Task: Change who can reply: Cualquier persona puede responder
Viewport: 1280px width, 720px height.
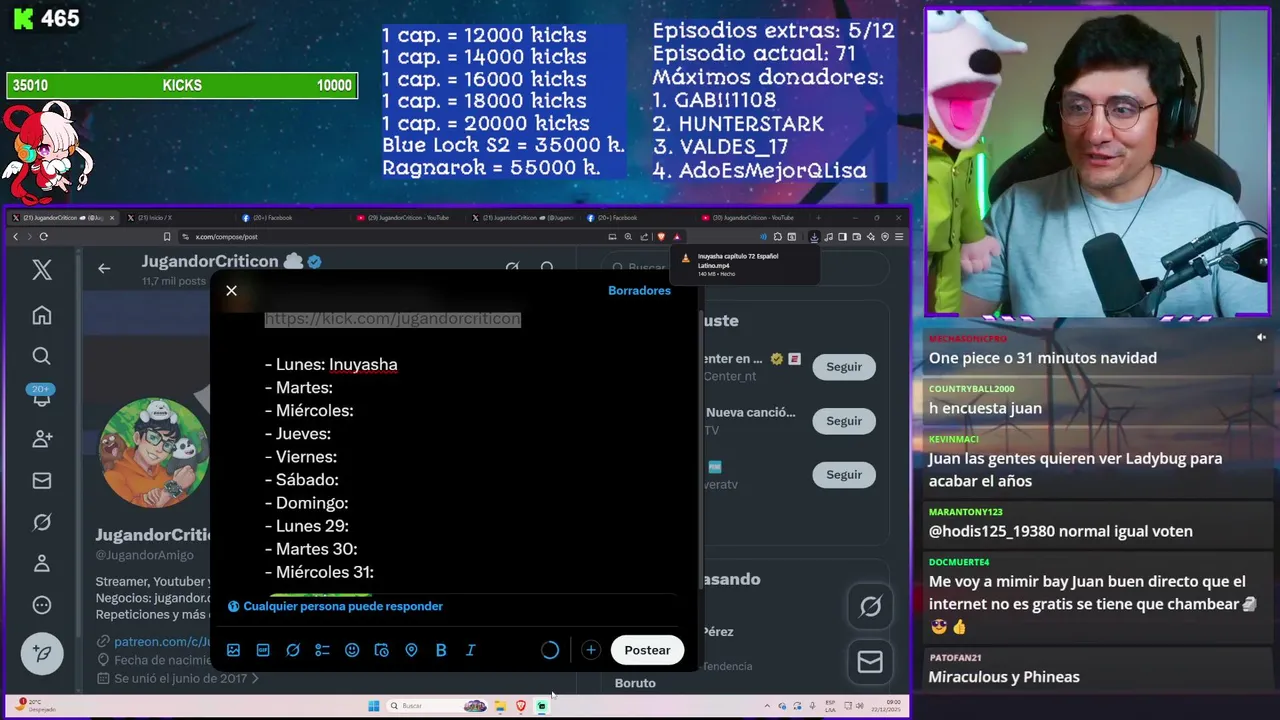Action: (335, 606)
